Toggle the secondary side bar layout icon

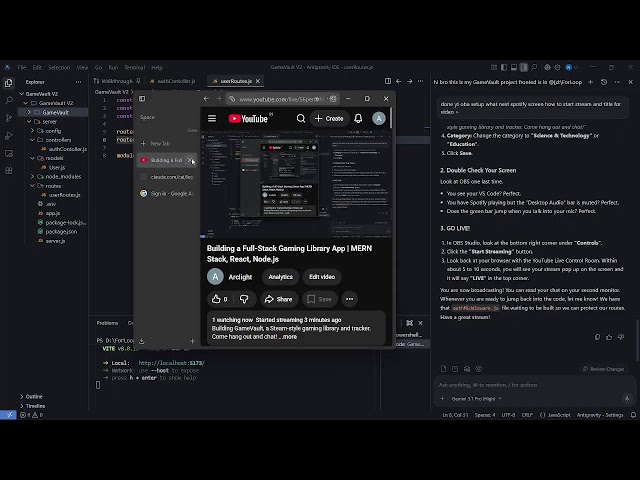[x=524, y=67]
